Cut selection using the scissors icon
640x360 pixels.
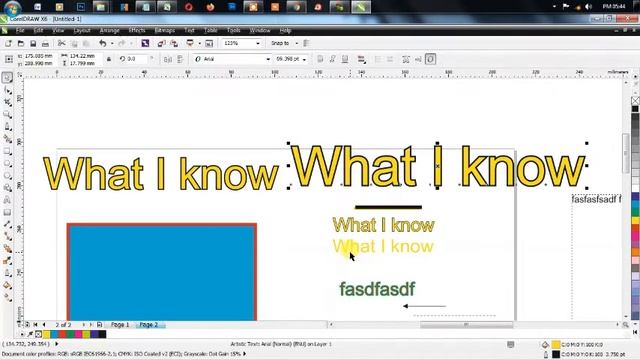62,43
